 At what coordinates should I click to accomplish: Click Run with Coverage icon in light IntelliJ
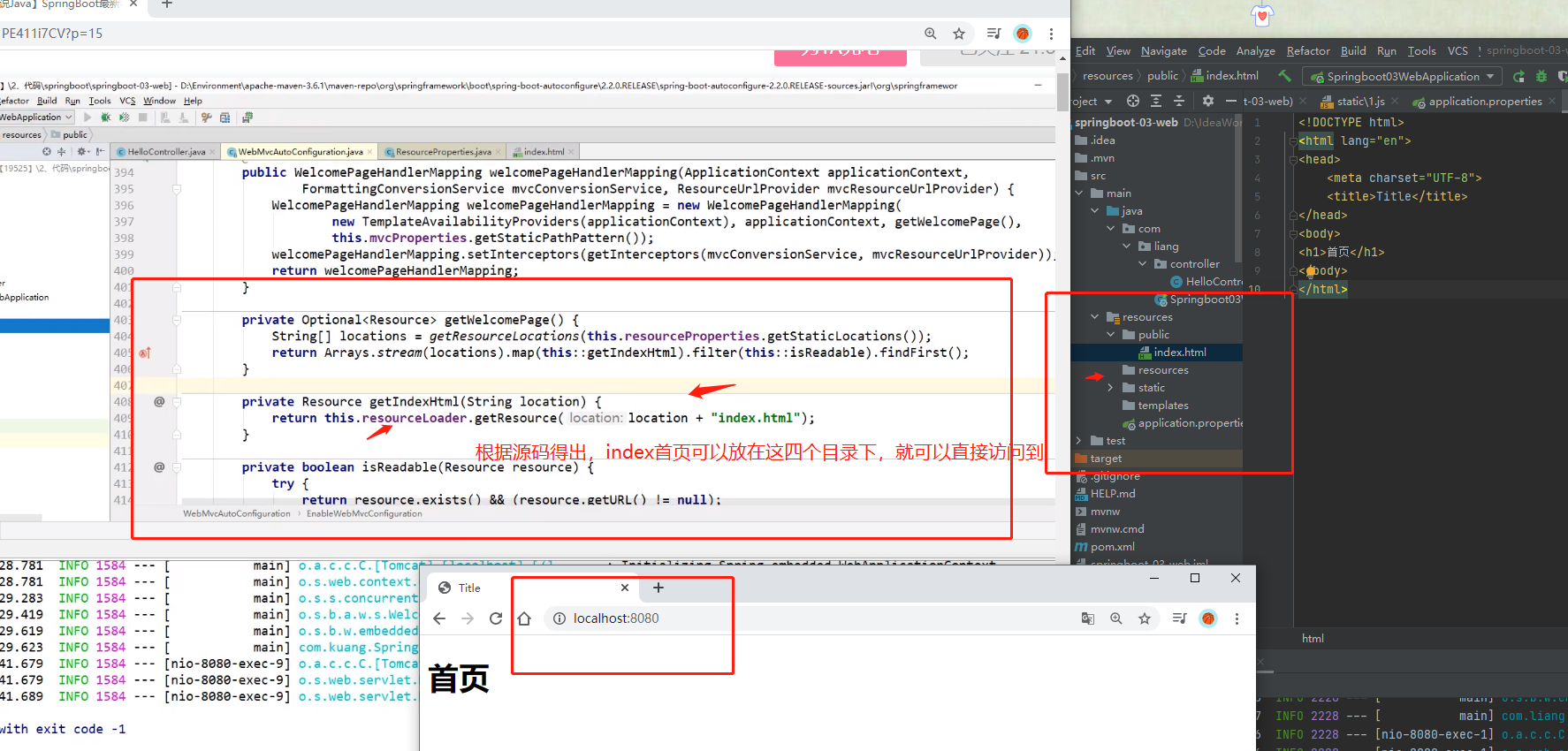[124, 117]
